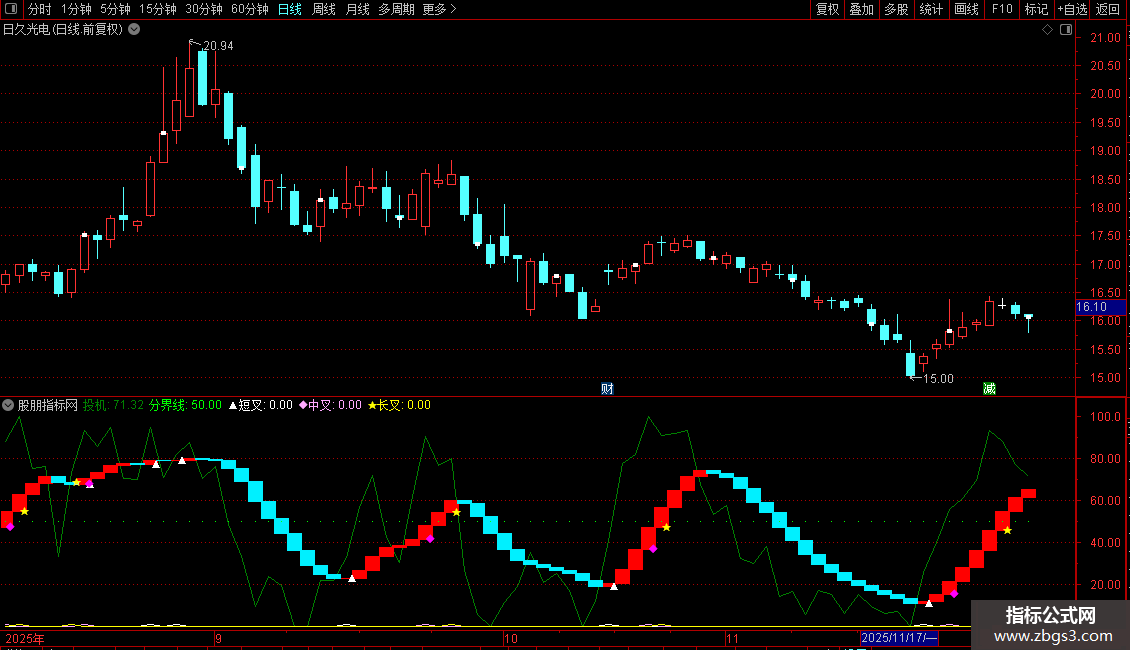Expand the indicator pane chevron menu
Viewport: 1130px width, 650px height.
(8, 405)
